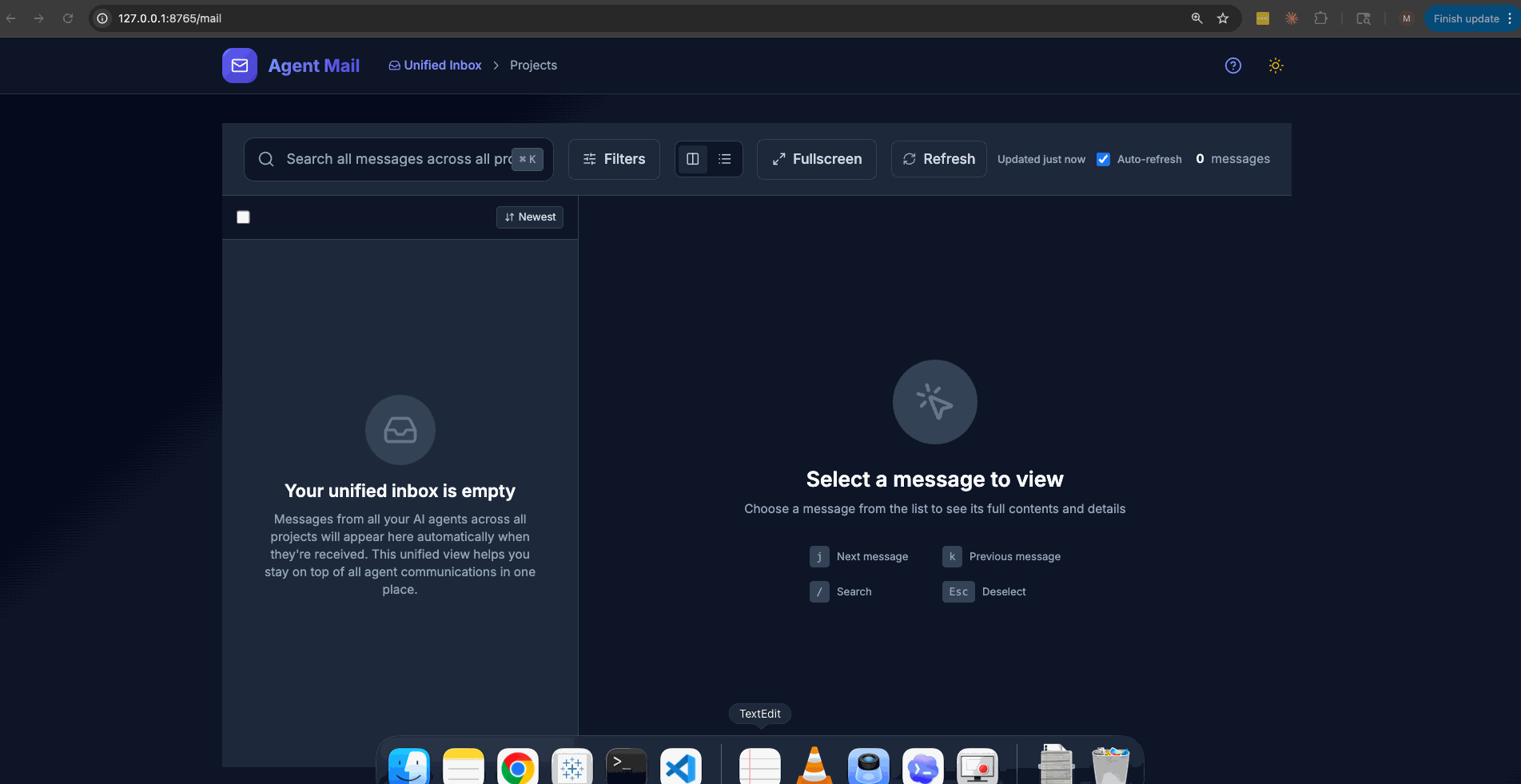Toggle the light theme sun icon
Viewport: 1521px width, 784px height.
1276,66
